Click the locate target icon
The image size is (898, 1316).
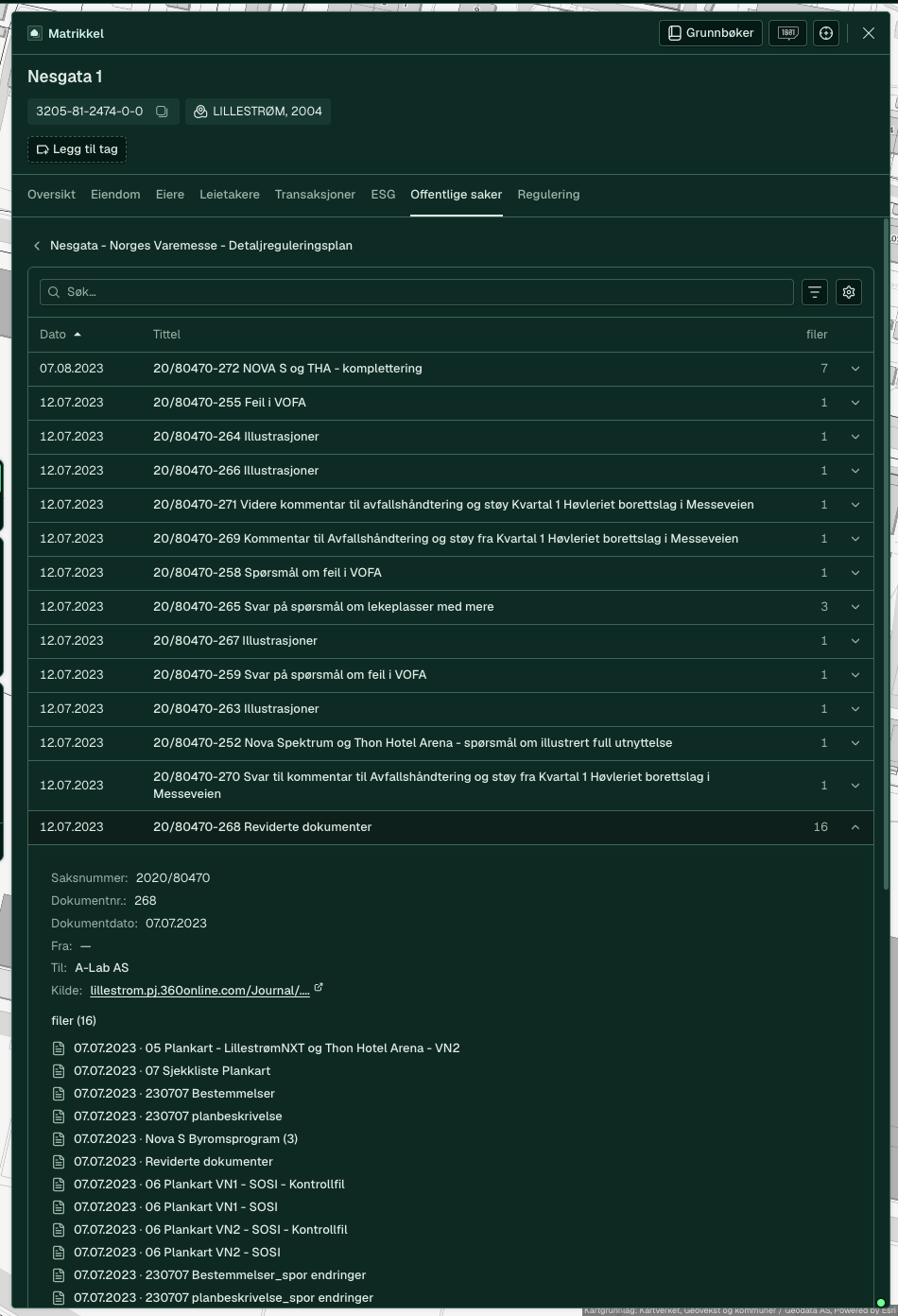826,33
